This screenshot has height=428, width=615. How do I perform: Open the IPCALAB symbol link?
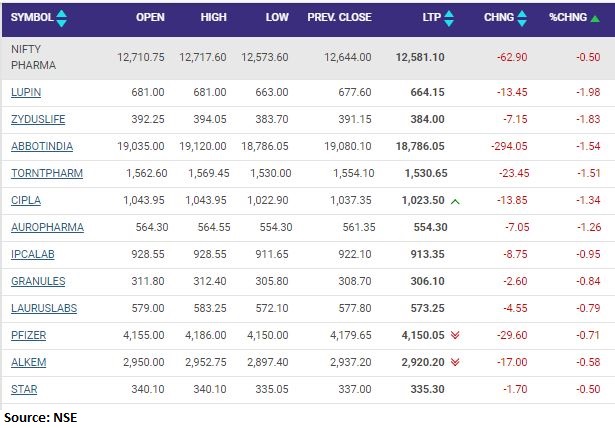[x=32, y=255]
